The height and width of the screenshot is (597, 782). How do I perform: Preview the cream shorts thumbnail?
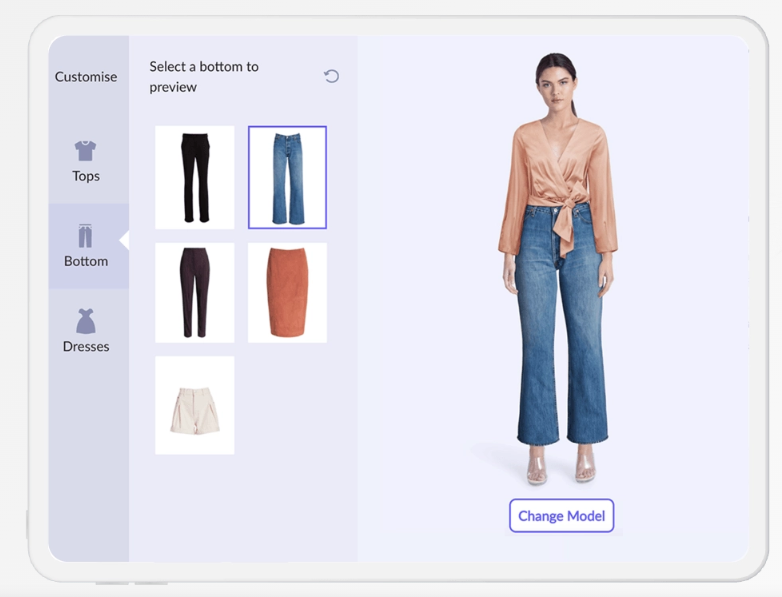pos(195,405)
